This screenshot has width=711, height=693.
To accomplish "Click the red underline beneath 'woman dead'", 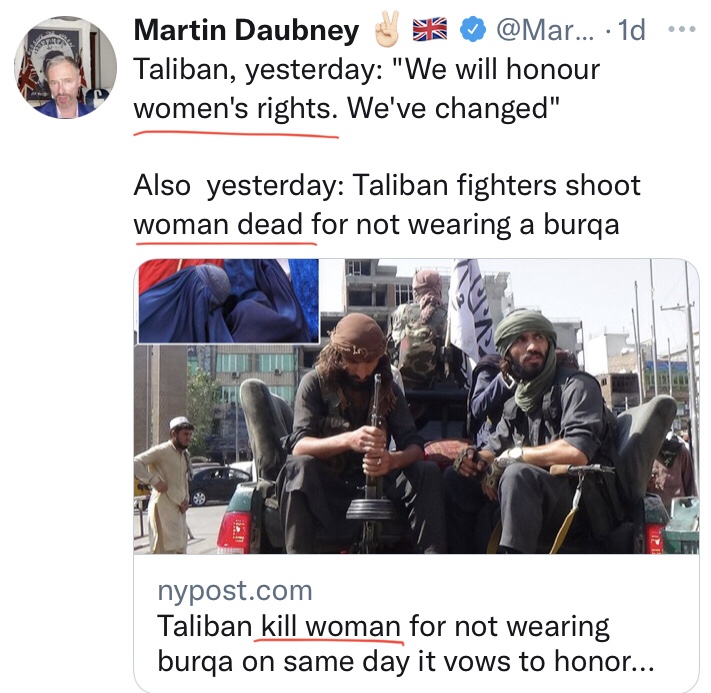I will [x=226, y=244].
